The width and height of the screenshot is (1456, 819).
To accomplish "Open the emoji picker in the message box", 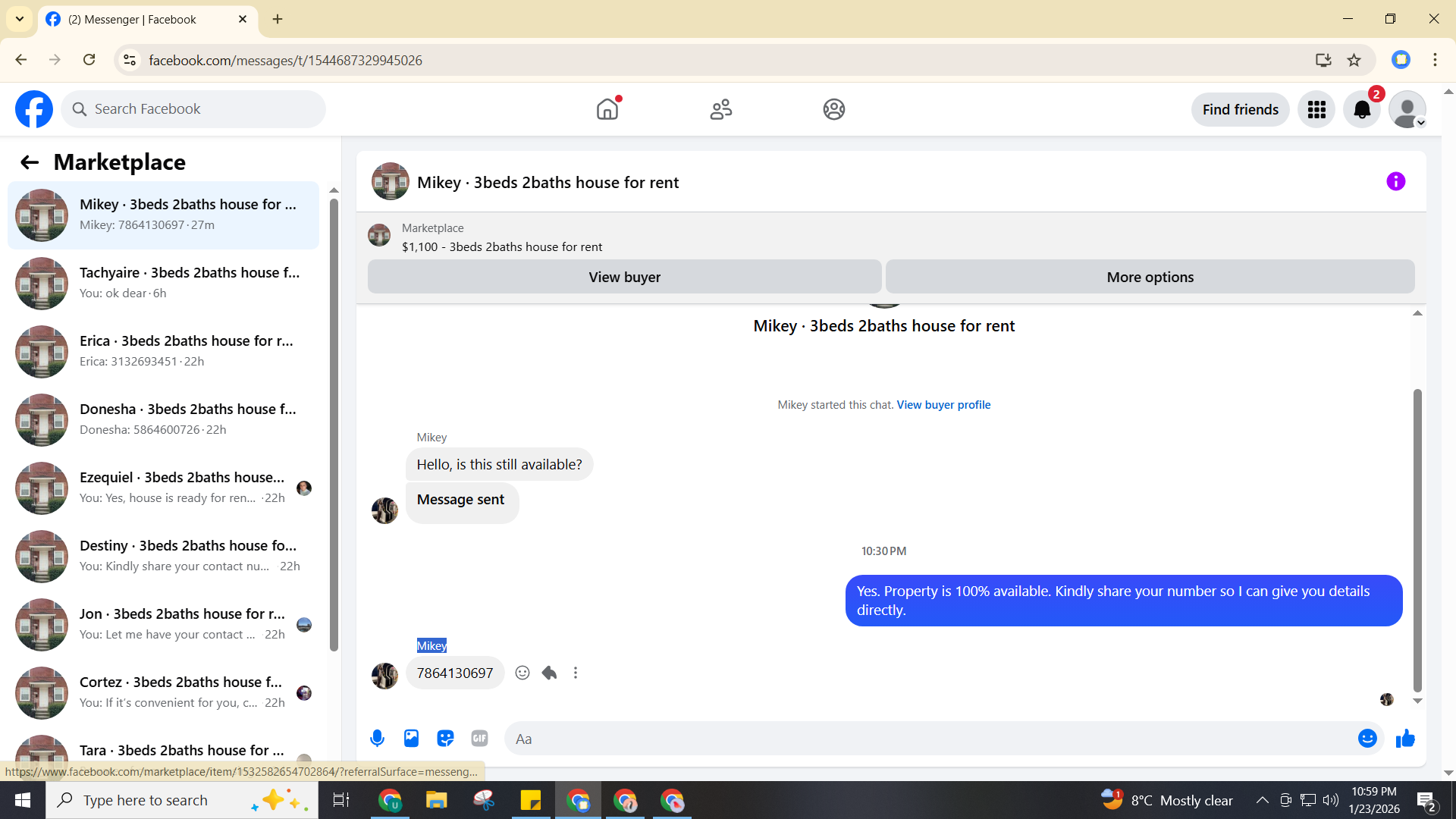I will coord(1367,739).
